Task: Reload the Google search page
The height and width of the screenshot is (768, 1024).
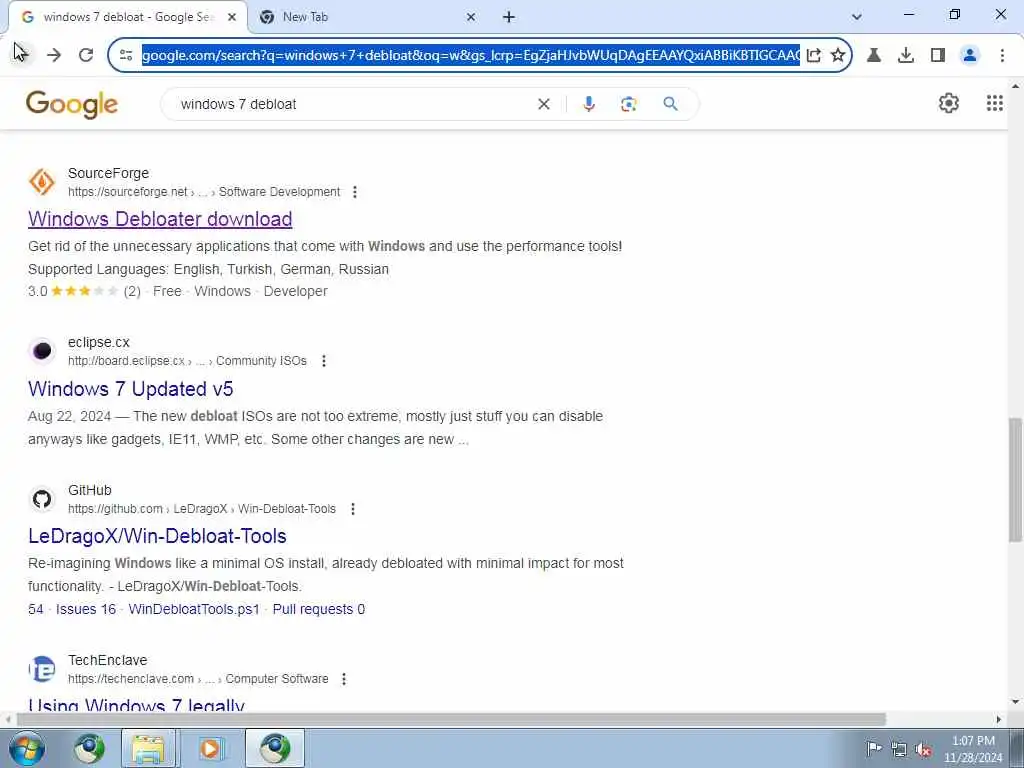Action: coord(86,55)
